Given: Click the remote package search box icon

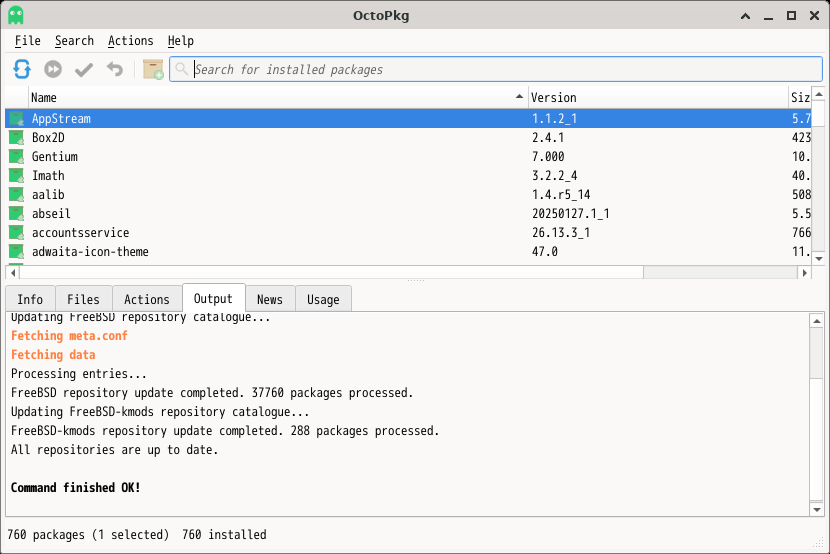Looking at the screenshot, I should point(153,69).
